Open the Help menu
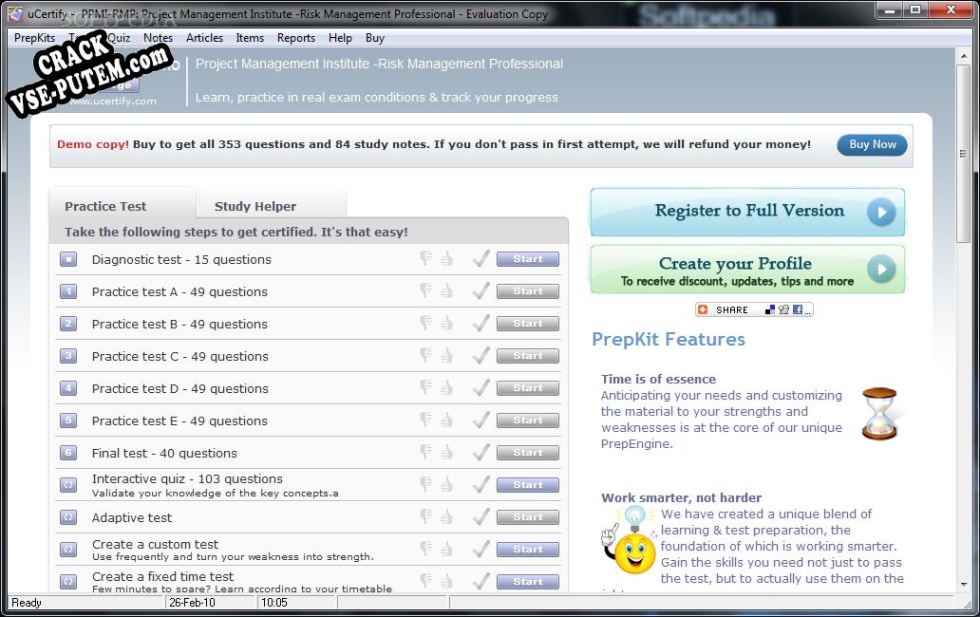This screenshot has height=617, width=980. (x=340, y=38)
